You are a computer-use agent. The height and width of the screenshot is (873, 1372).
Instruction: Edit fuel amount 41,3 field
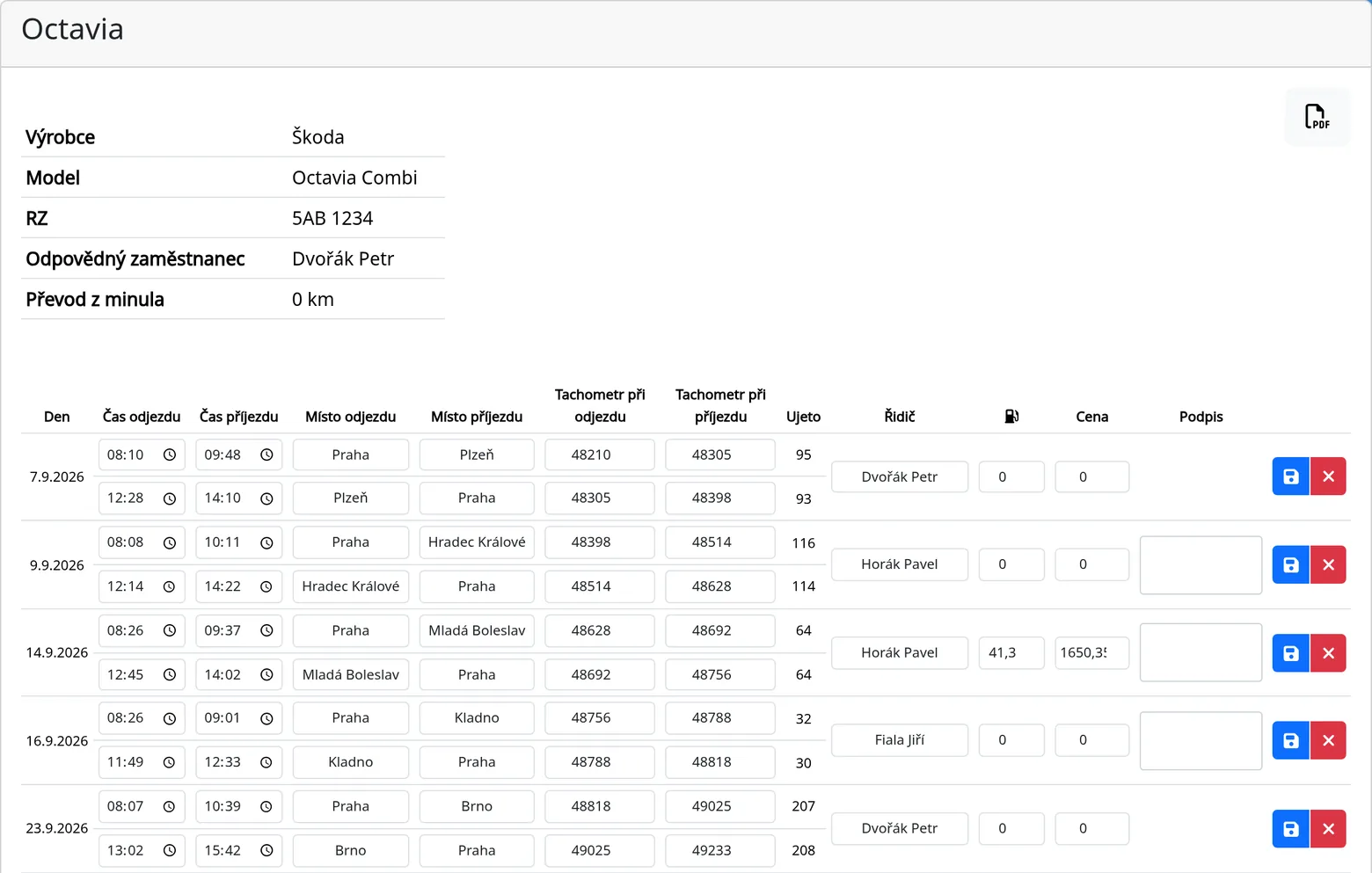(x=1011, y=652)
